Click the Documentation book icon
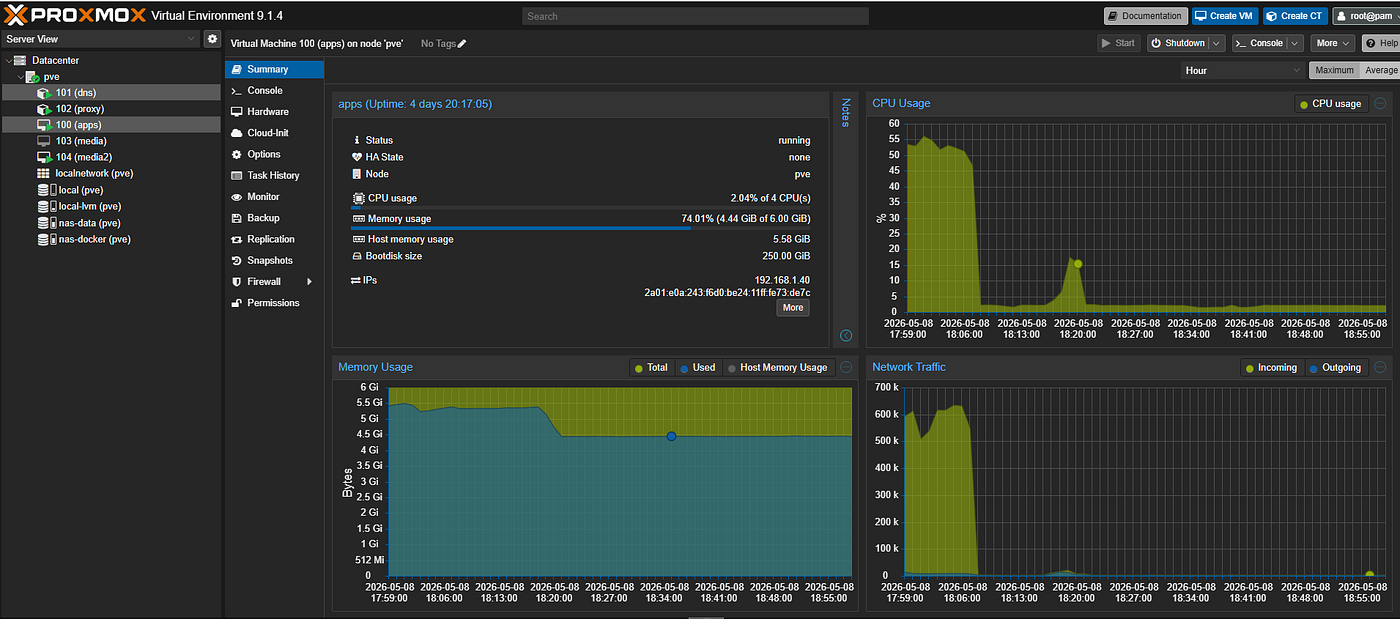The width and height of the screenshot is (1400, 619). pyautogui.click(x=1113, y=16)
